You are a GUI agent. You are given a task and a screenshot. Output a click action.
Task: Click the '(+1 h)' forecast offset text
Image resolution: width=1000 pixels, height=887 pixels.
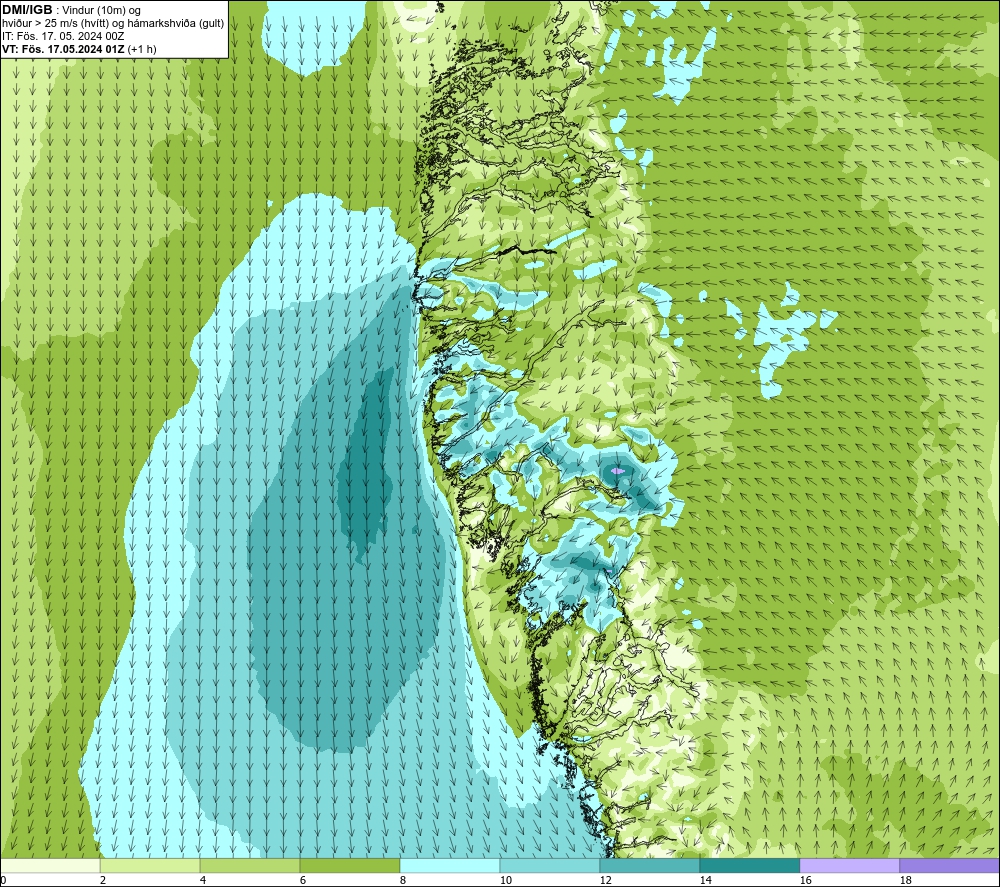point(142,49)
